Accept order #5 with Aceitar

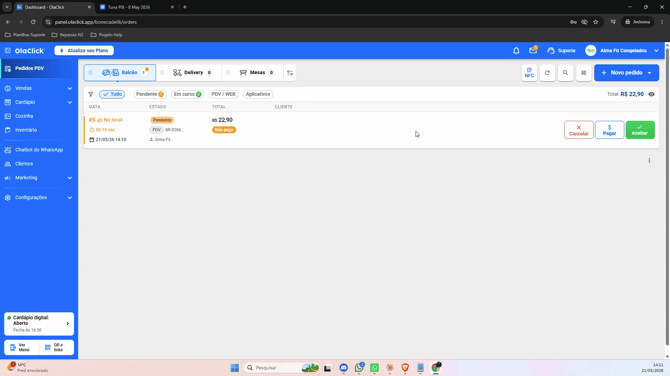point(640,130)
